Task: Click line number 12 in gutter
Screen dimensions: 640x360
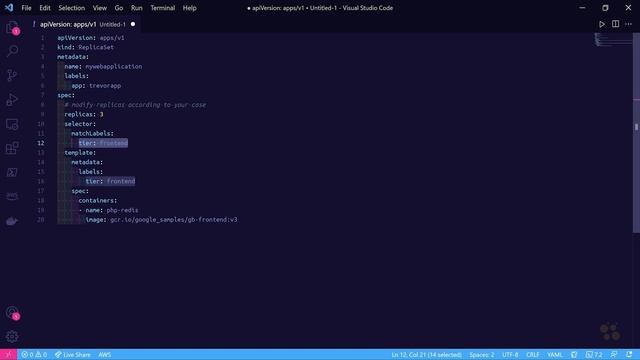Action: pyautogui.click(x=41, y=143)
